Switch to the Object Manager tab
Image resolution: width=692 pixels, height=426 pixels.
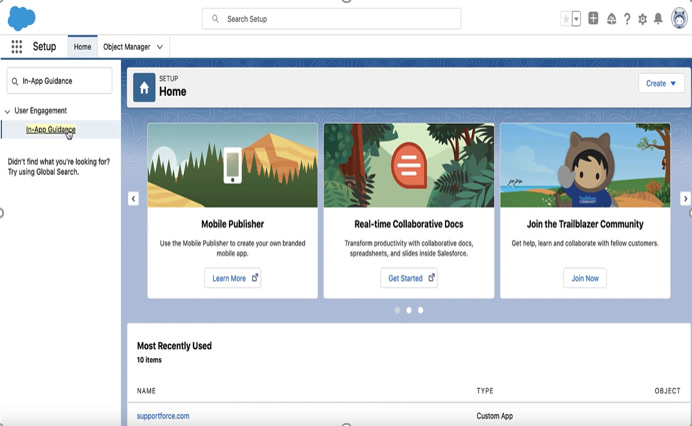[x=126, y=47]
